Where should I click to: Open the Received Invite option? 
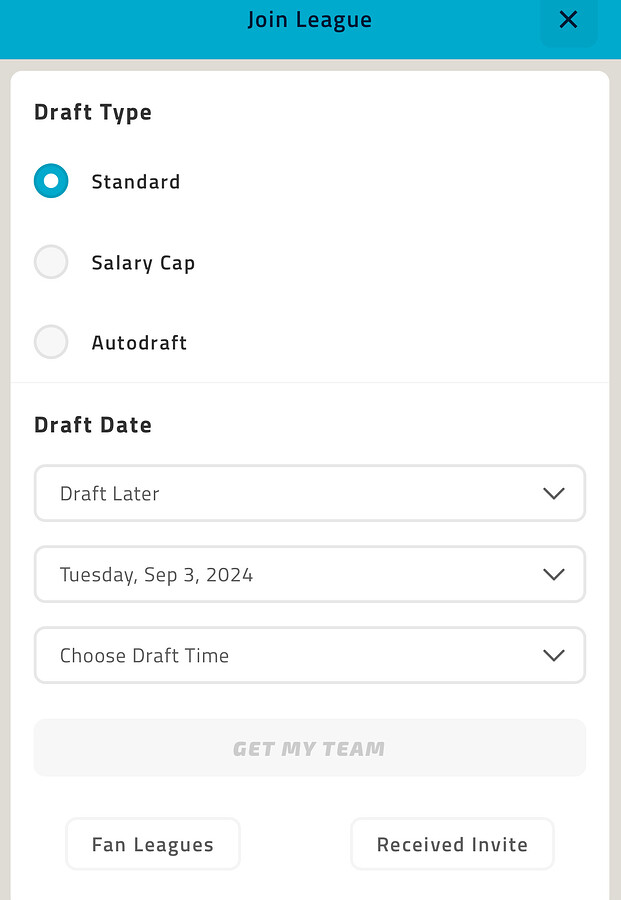click(452, 844)
